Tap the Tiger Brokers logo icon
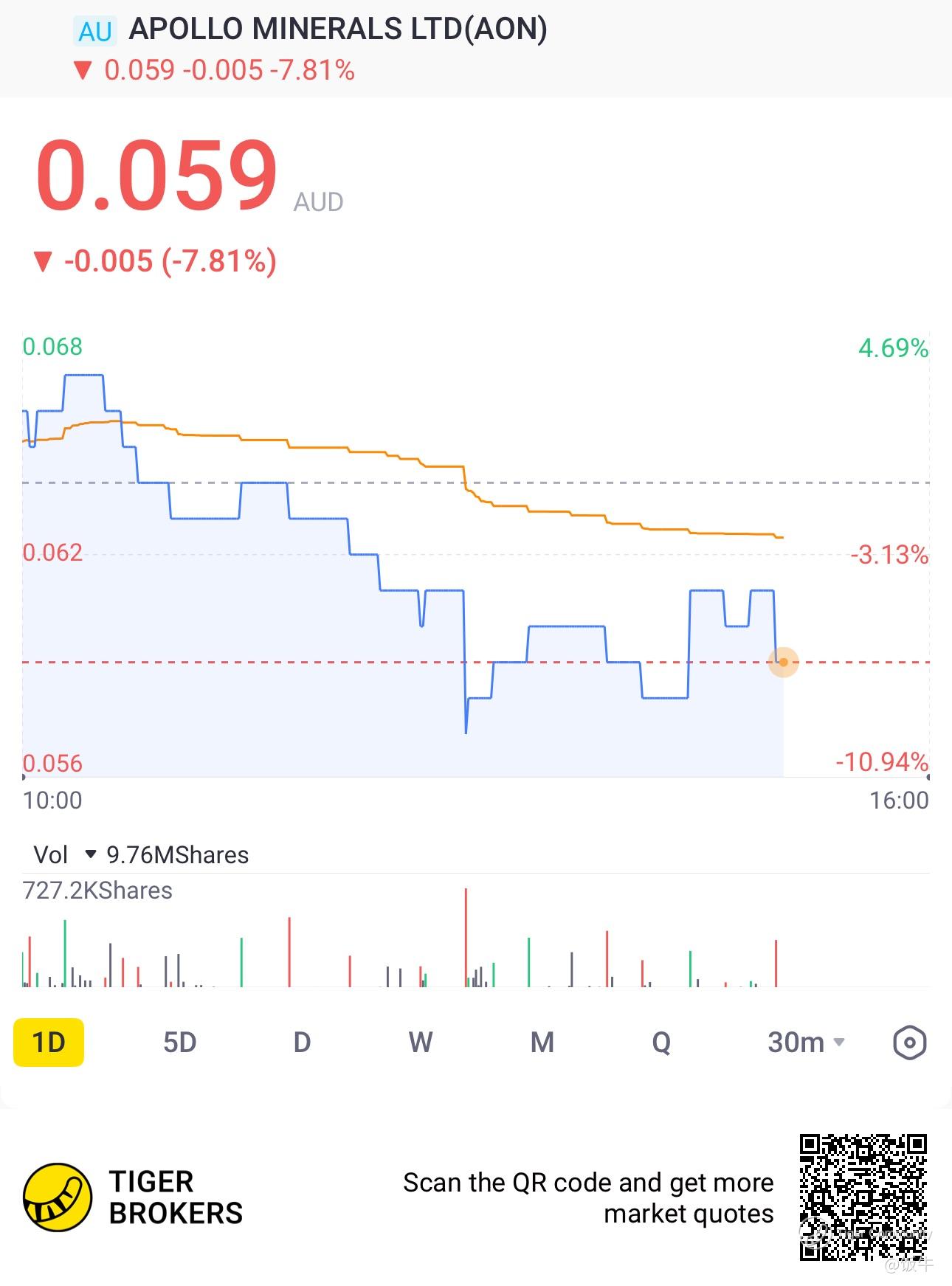Viewport: 952px width, 1286px height. pos(58,1197)
